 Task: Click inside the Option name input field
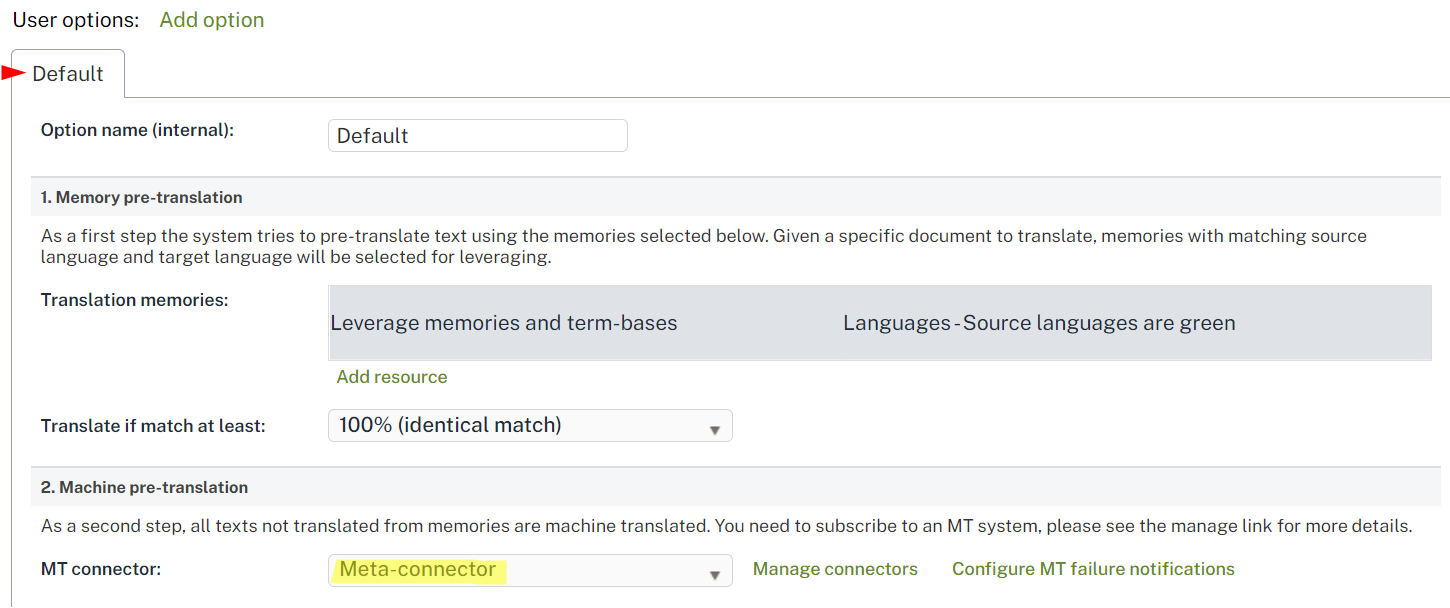477,135
